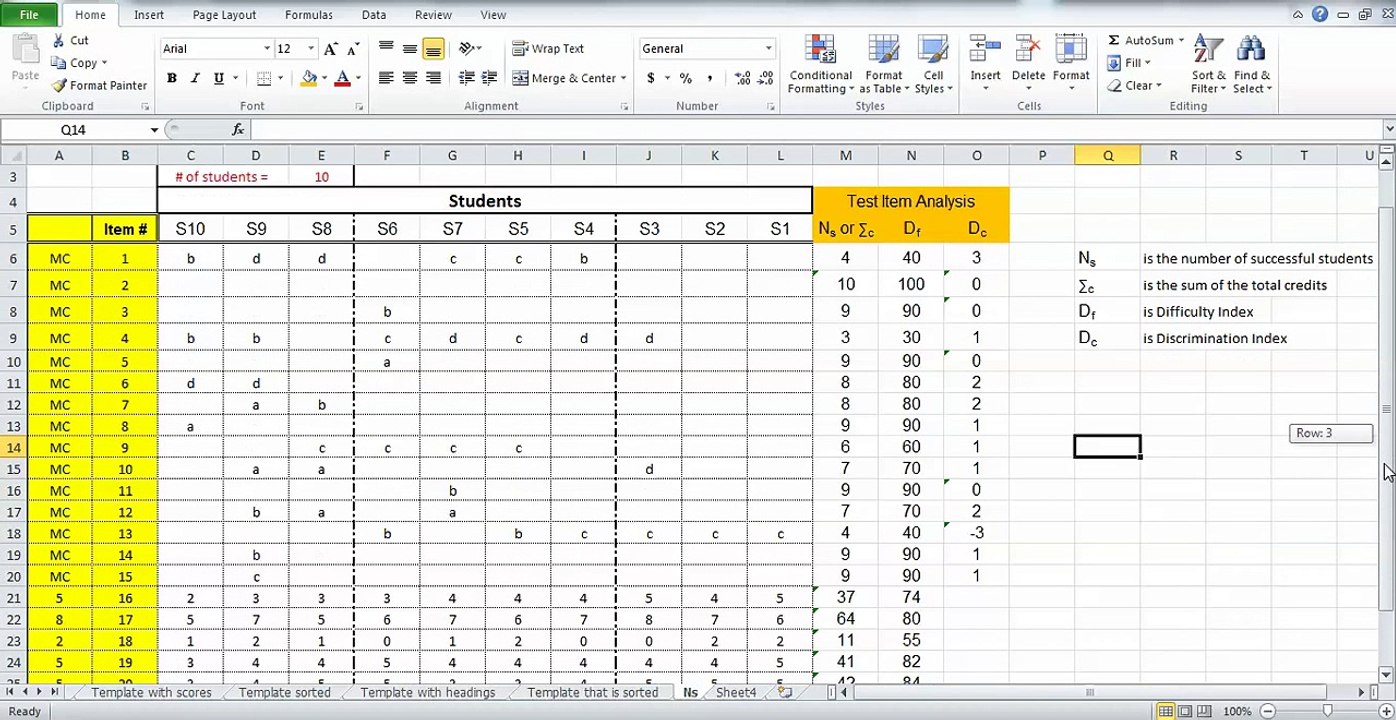Image resolution: width=1396 pixels, height=720 pixels.
Task: Toggle Align Text Right
Action: [x=433, y=78]
